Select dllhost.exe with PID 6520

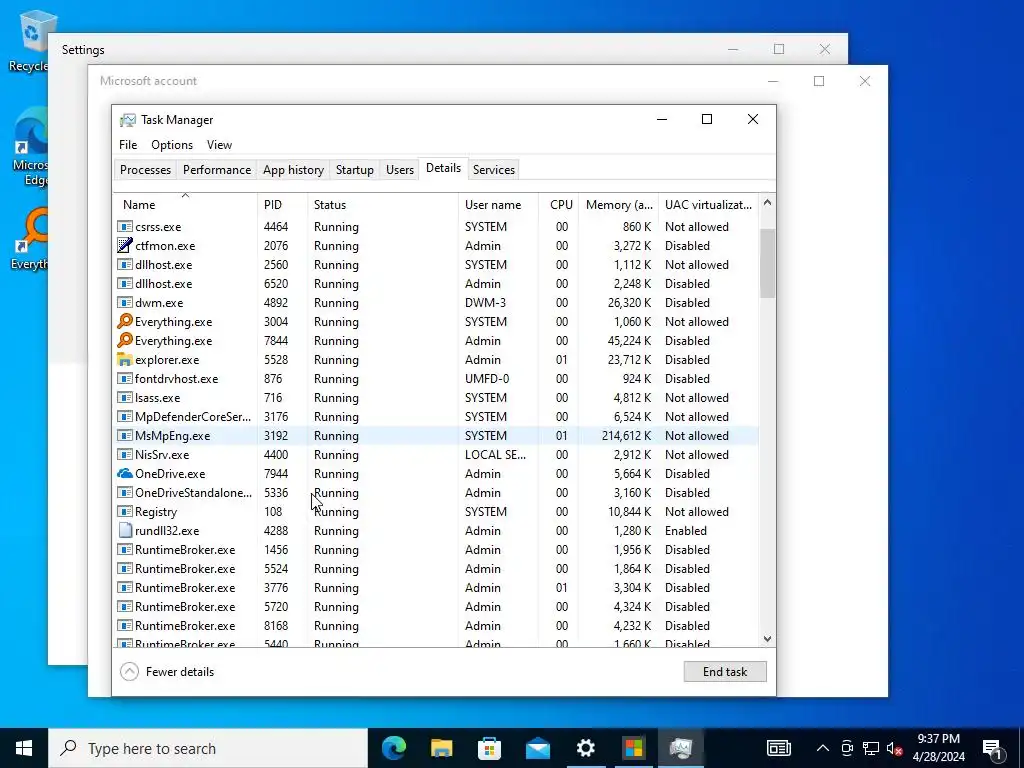pos(436,283)
